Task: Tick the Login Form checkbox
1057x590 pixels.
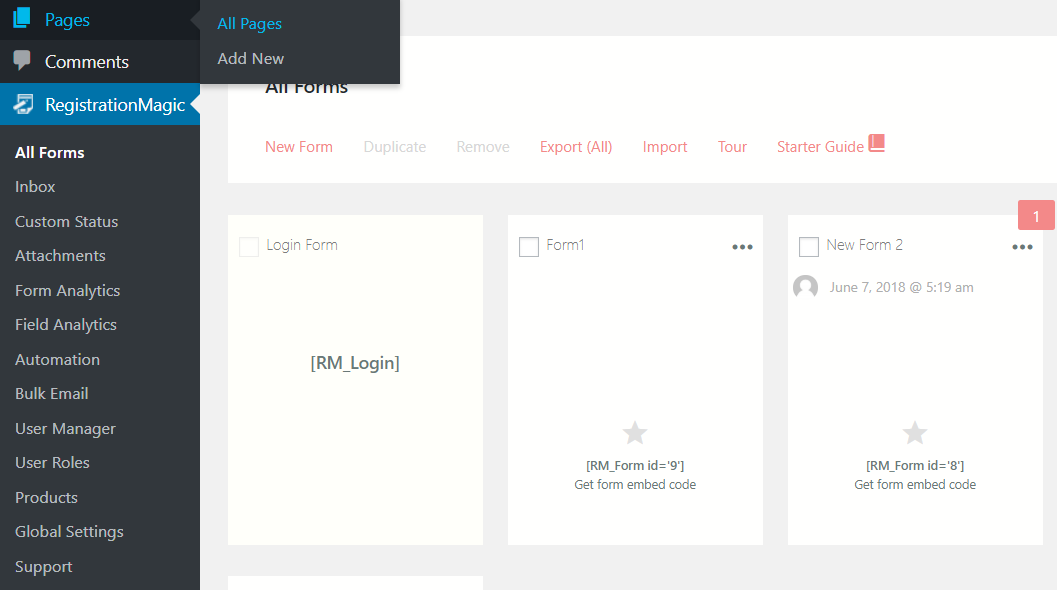Action: point(249,246)
